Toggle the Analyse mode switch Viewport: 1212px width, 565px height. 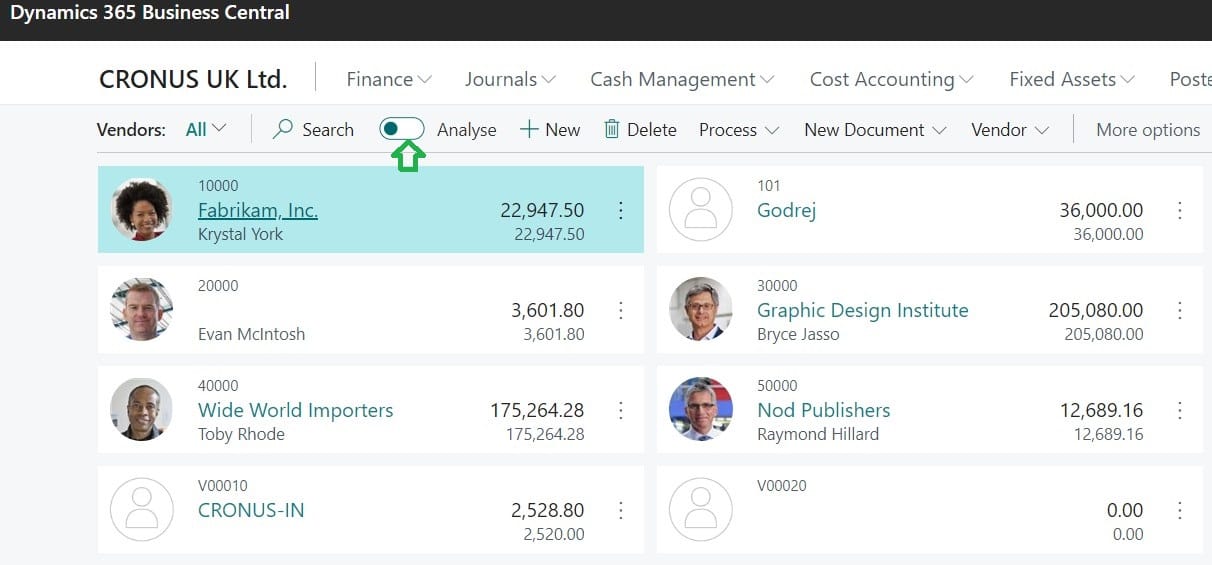[x=402, y=129]
